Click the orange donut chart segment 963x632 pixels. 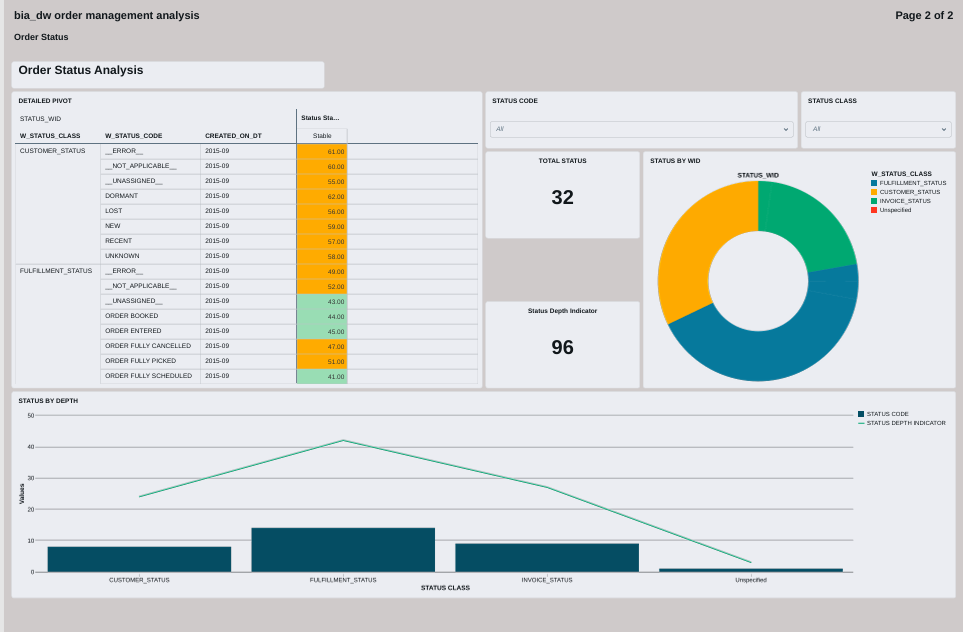coord(690,250)
